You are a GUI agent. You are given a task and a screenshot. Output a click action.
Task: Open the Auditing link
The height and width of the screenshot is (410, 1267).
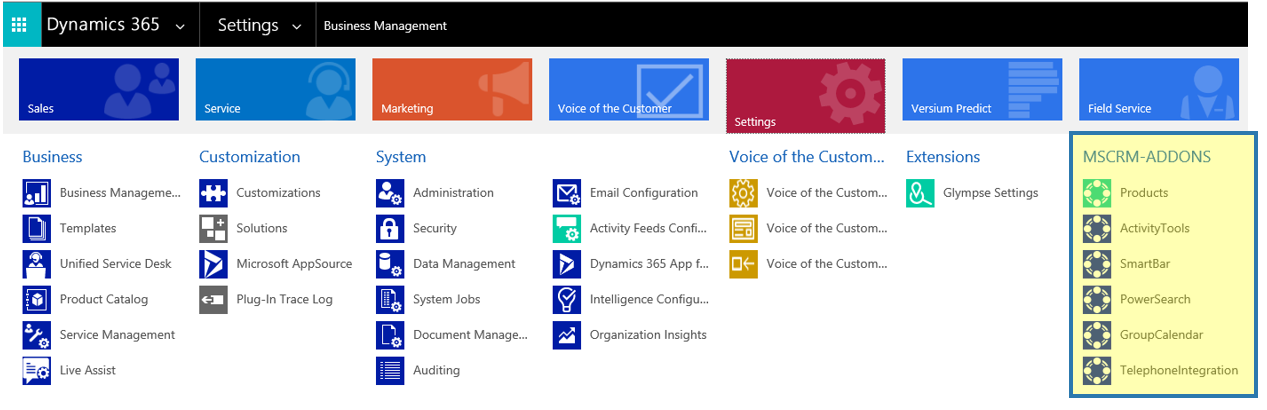pos(436,370)
